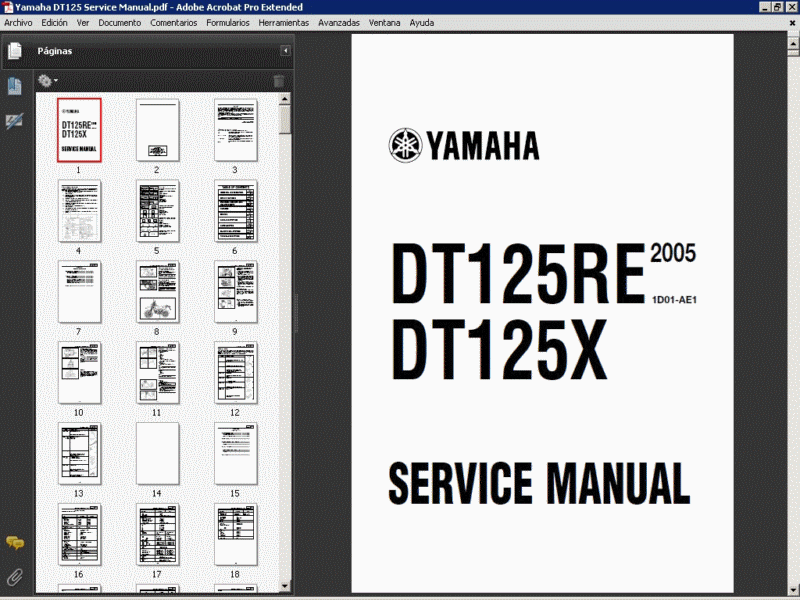The height and width of the screenshot is (600, 800).
Task: Click the "DT125X" model title text
Action: pyautogui.click(x=499, y=350)
